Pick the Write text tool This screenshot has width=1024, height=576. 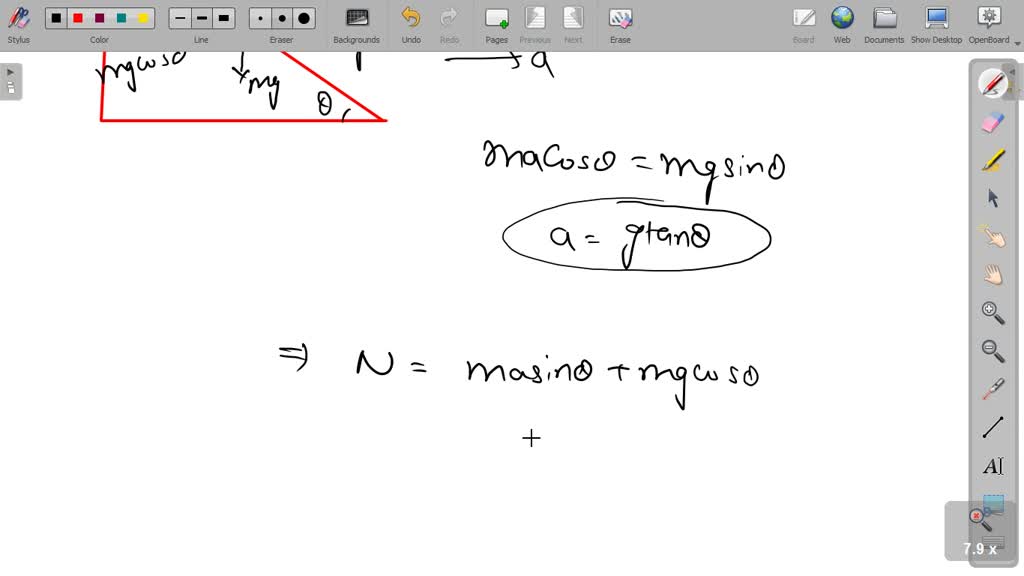point(992,465)
